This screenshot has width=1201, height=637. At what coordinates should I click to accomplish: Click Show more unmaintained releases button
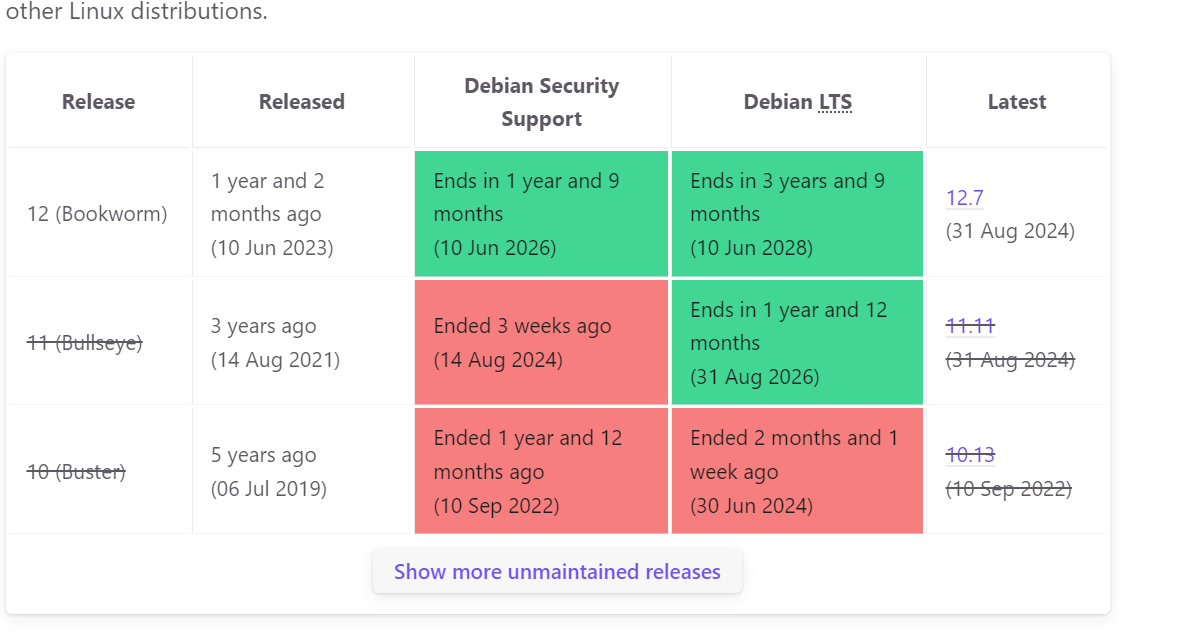(x=557, y=572)
